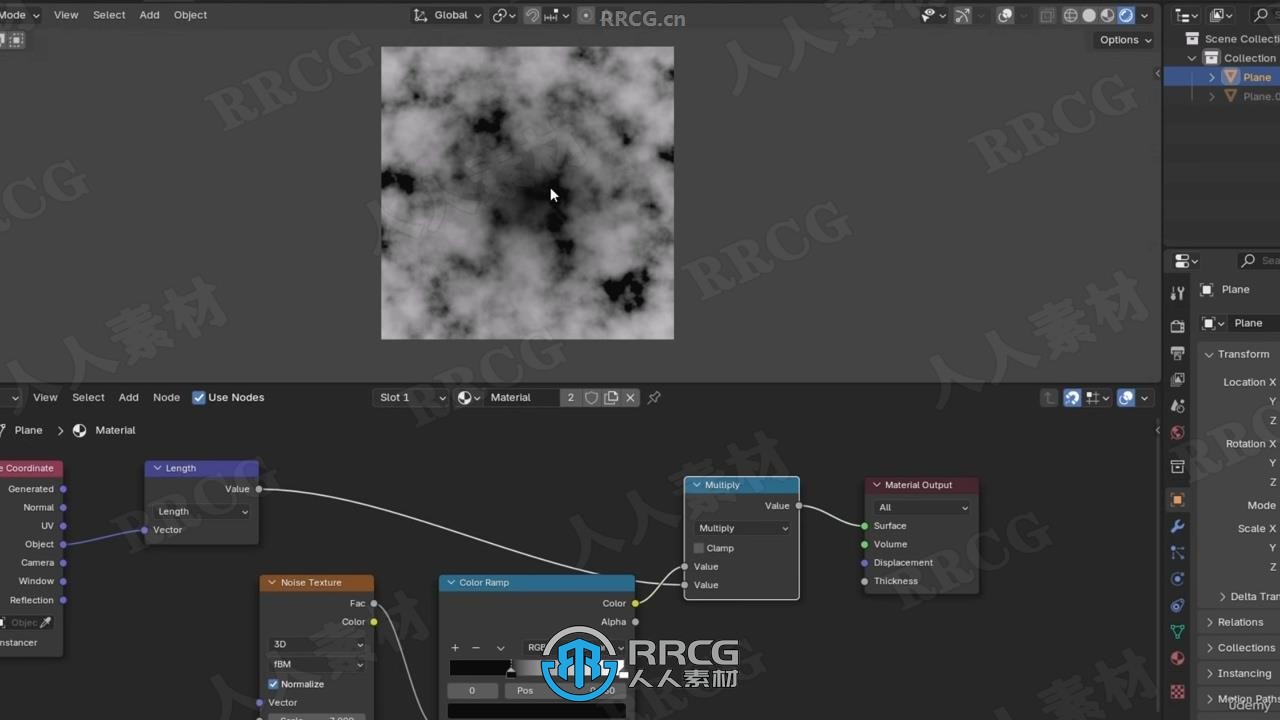Click the Color Ramp stop index field
The height and width of the screenshot is (720, 1280).
click(x=472, y=690)
